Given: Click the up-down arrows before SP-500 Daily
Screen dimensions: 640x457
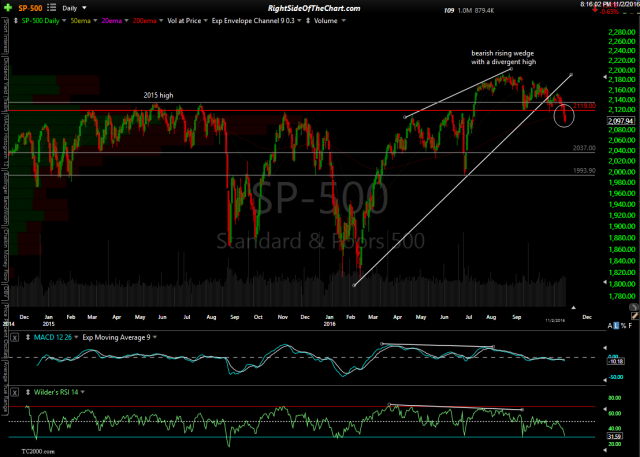Looking at the screenshot, I should (x=16, y=20).
